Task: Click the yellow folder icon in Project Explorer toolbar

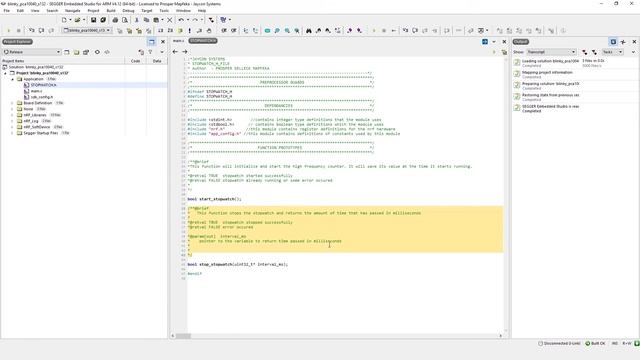Action: coord(76,52)
